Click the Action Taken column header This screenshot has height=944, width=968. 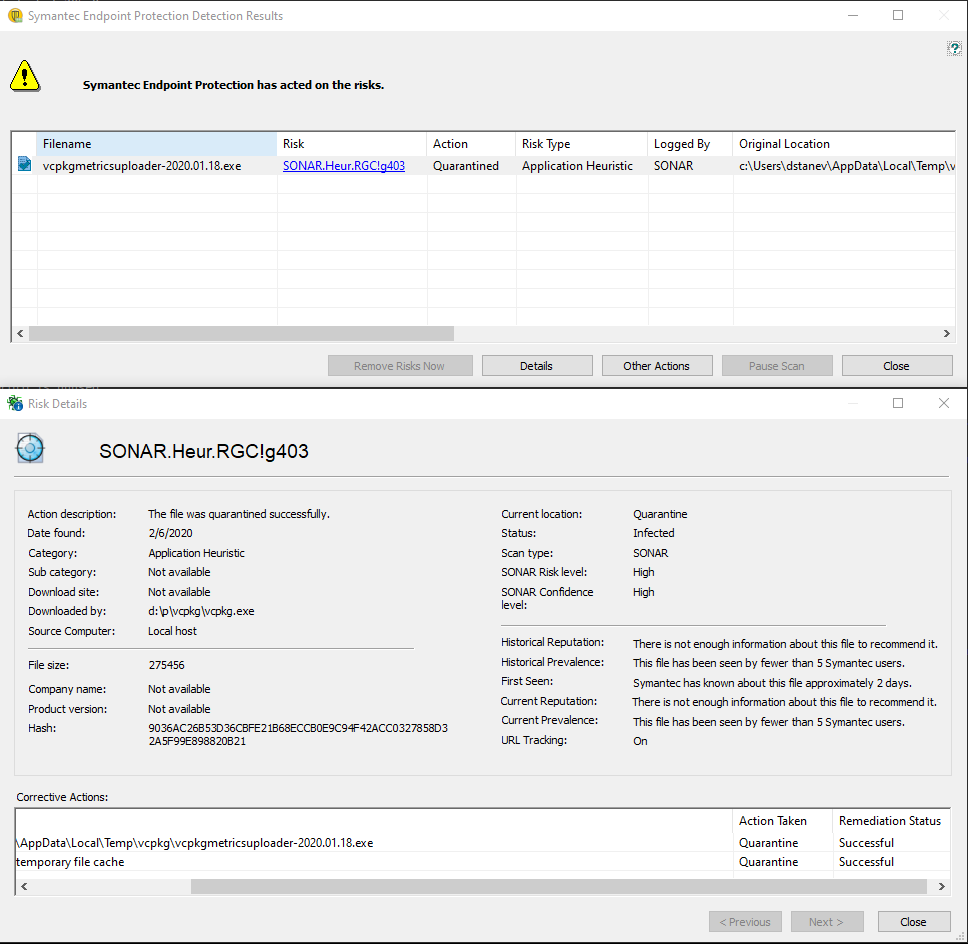pyautogui.click(x=782, y=821)
